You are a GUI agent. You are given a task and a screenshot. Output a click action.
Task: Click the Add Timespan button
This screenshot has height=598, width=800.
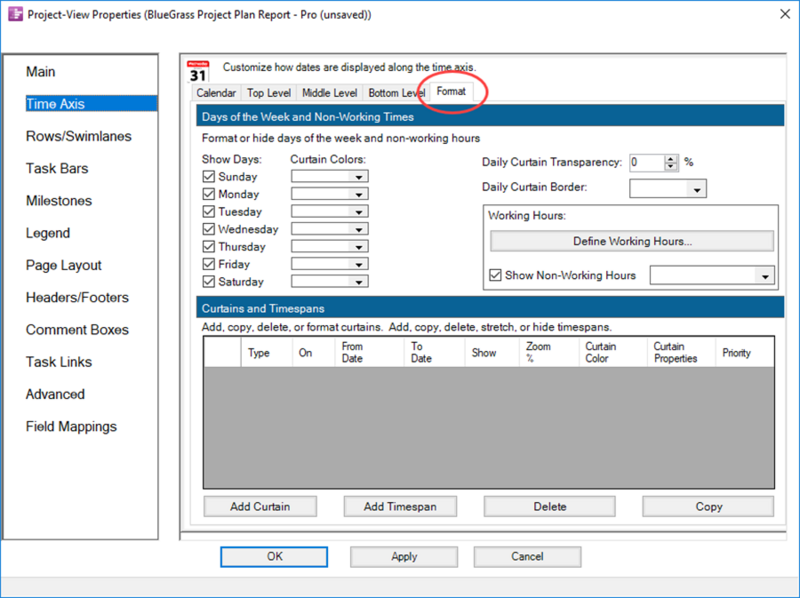coord(400,507)
